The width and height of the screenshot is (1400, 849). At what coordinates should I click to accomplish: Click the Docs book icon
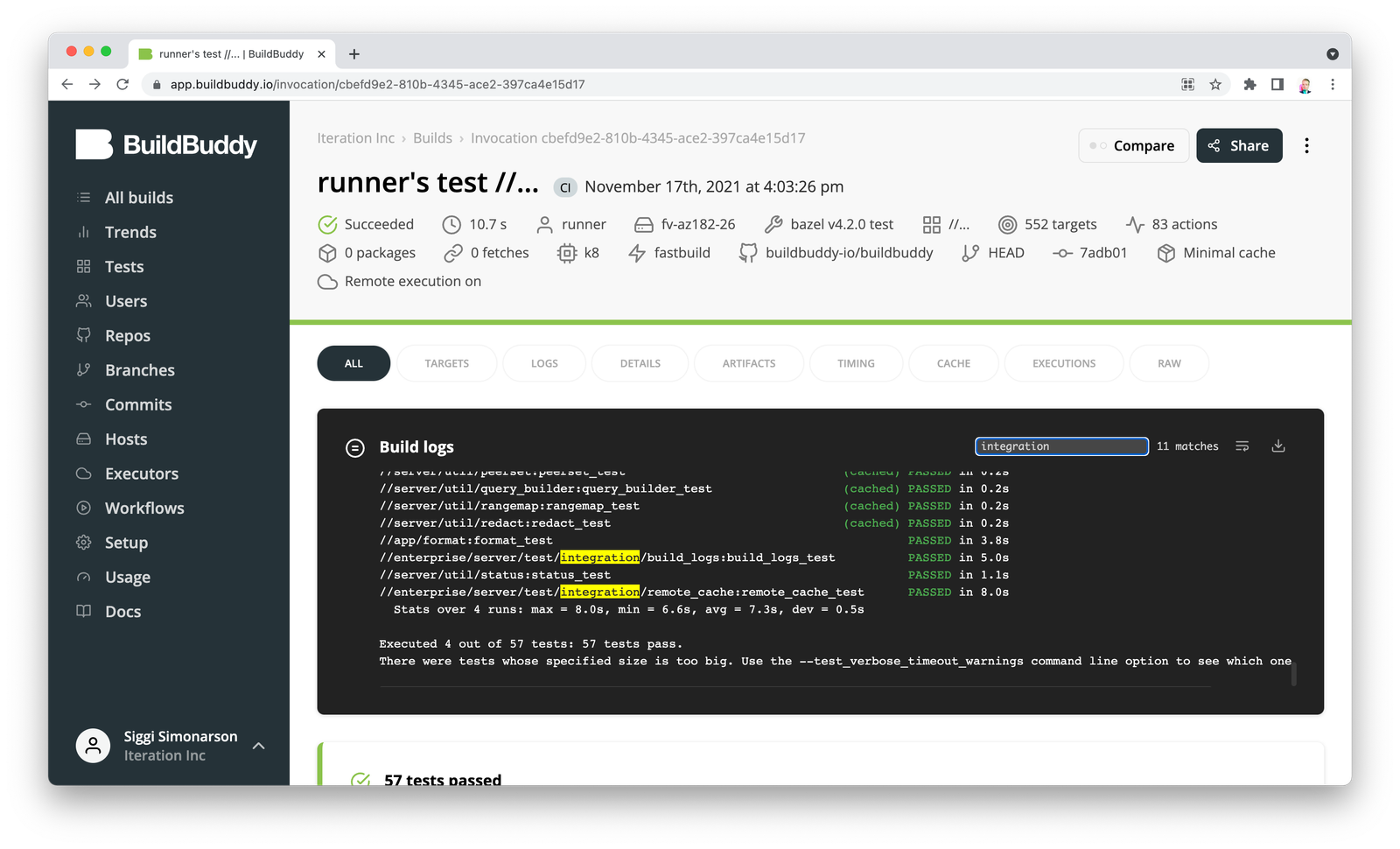coord(84,611)
